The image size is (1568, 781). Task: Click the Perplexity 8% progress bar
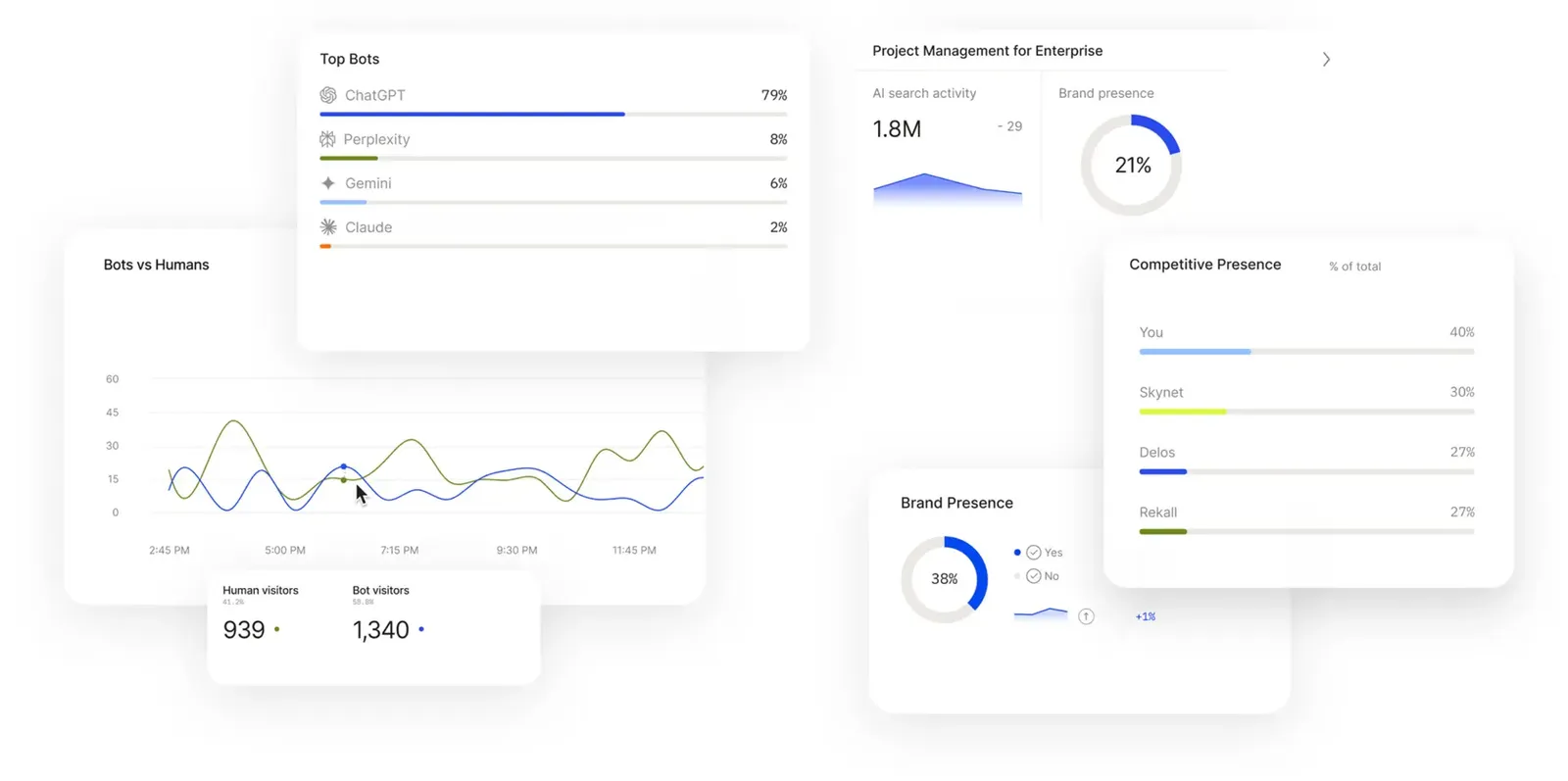click(553, 159)
